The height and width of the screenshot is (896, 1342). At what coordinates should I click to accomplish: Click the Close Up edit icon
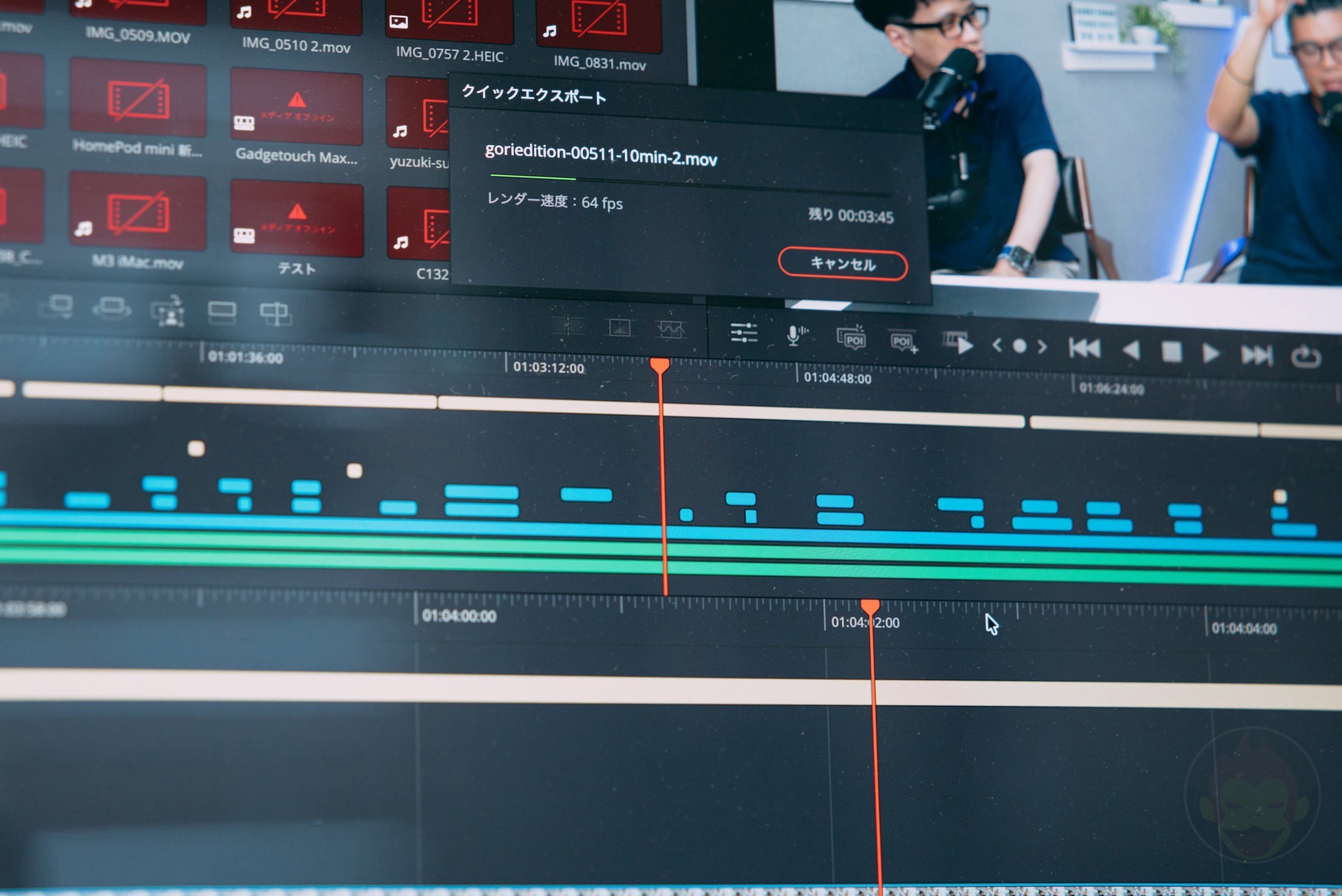point(168,311)
